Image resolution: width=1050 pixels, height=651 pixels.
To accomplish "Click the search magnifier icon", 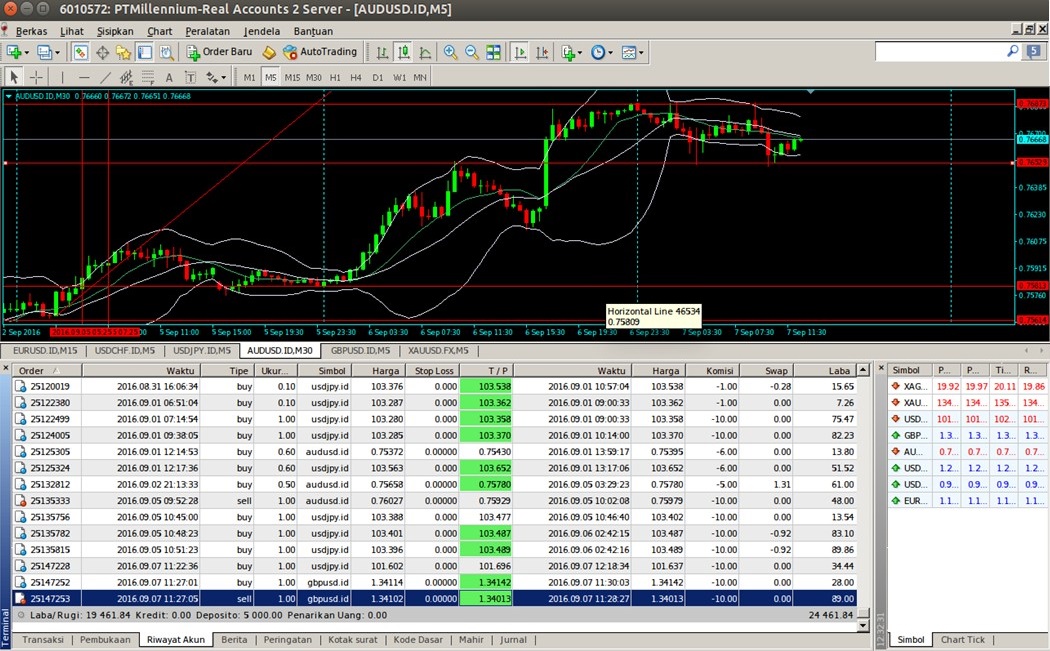I will 1012,51.
